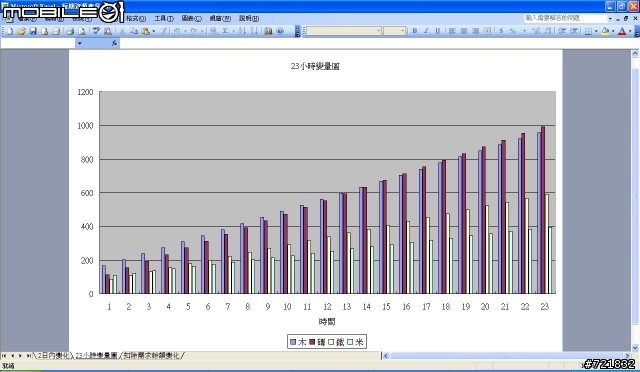The height and width of the screenshot is (372, 640).
Task: Click the Redo arrow icon
Action: click(194, 31)
